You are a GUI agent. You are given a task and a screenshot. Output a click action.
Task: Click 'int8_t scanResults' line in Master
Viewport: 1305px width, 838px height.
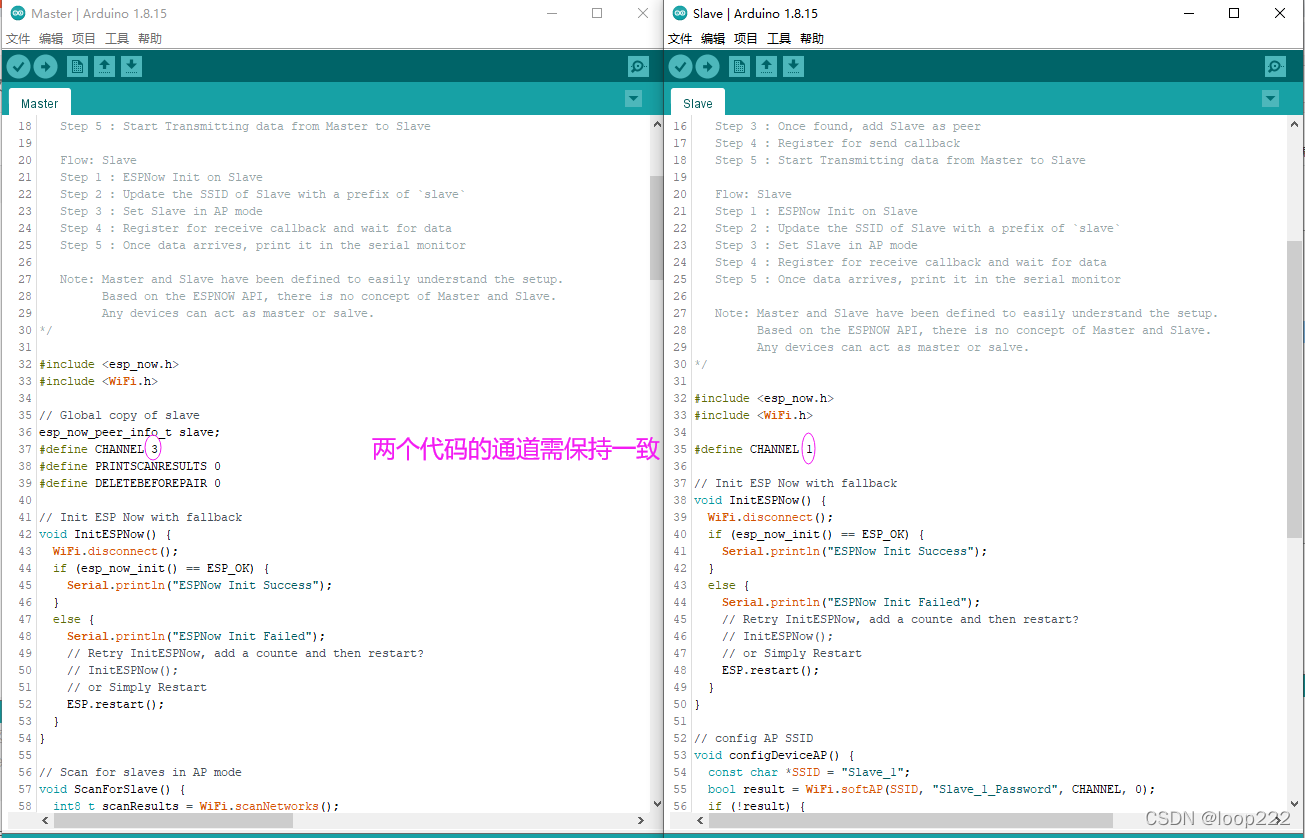tap(196, 806)
